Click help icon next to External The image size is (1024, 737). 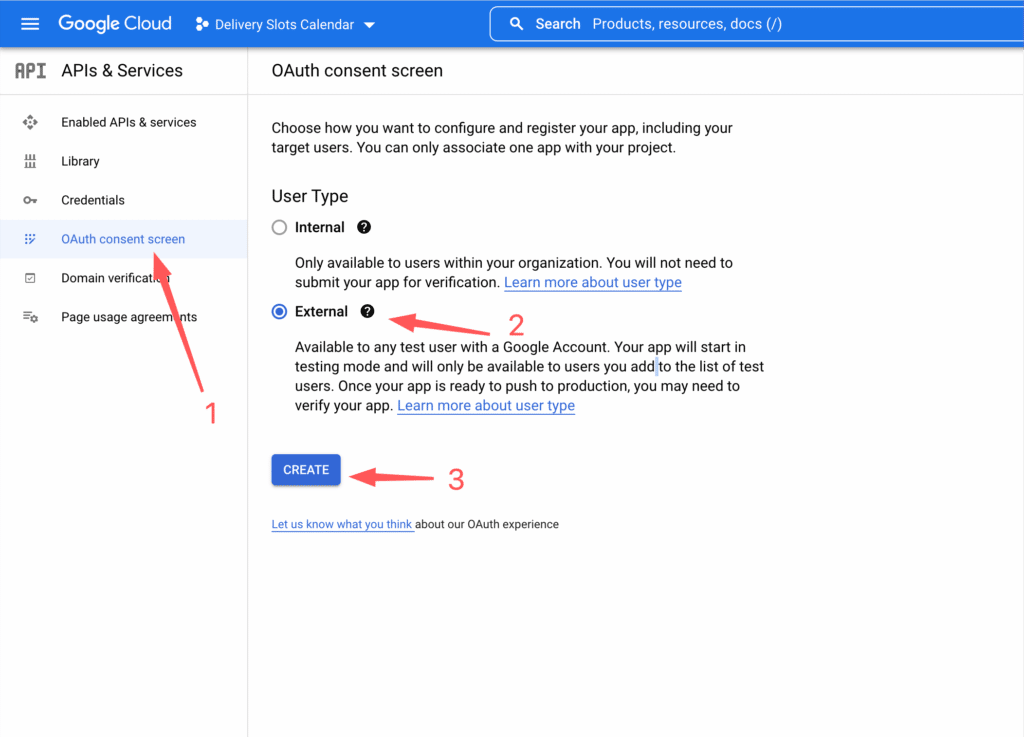pyautogui.click(x=368, y=311)
